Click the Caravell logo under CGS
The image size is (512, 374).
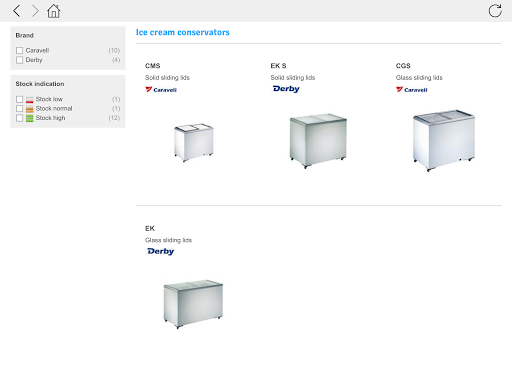pyautogui.click(x=412, y=90)
